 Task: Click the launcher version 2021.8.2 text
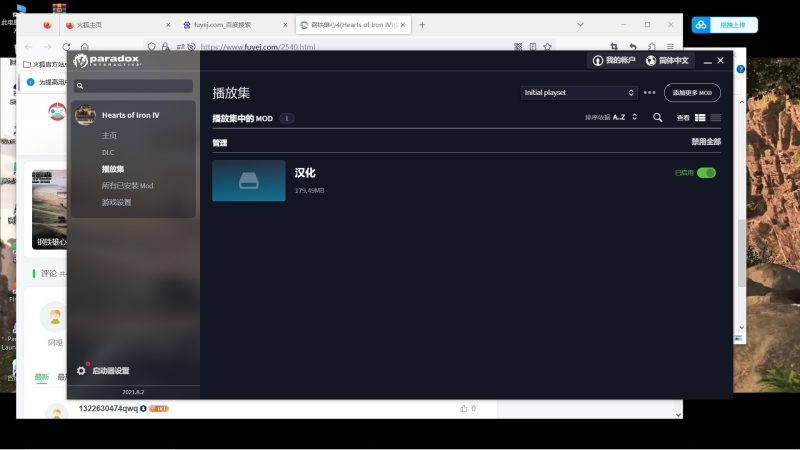(133, 392)
